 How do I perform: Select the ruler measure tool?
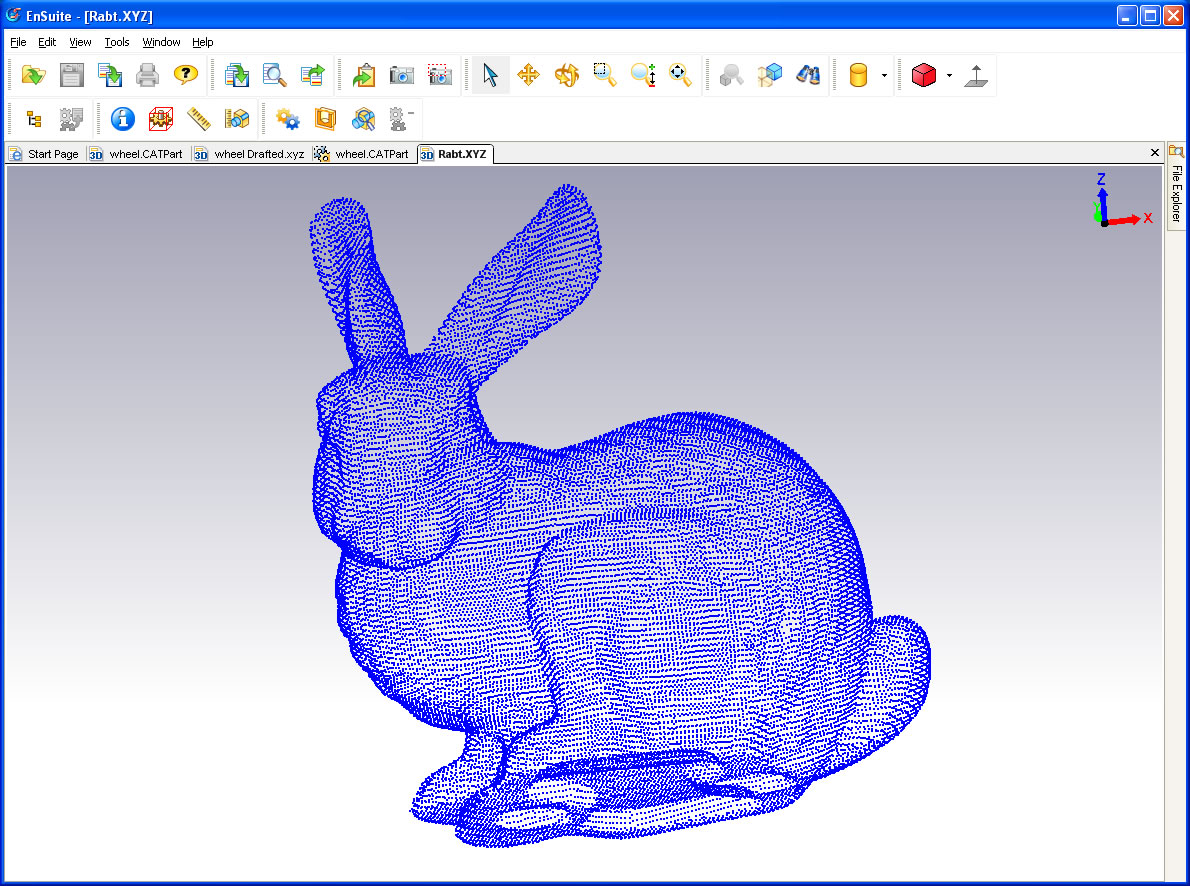[x=199, y=119]
